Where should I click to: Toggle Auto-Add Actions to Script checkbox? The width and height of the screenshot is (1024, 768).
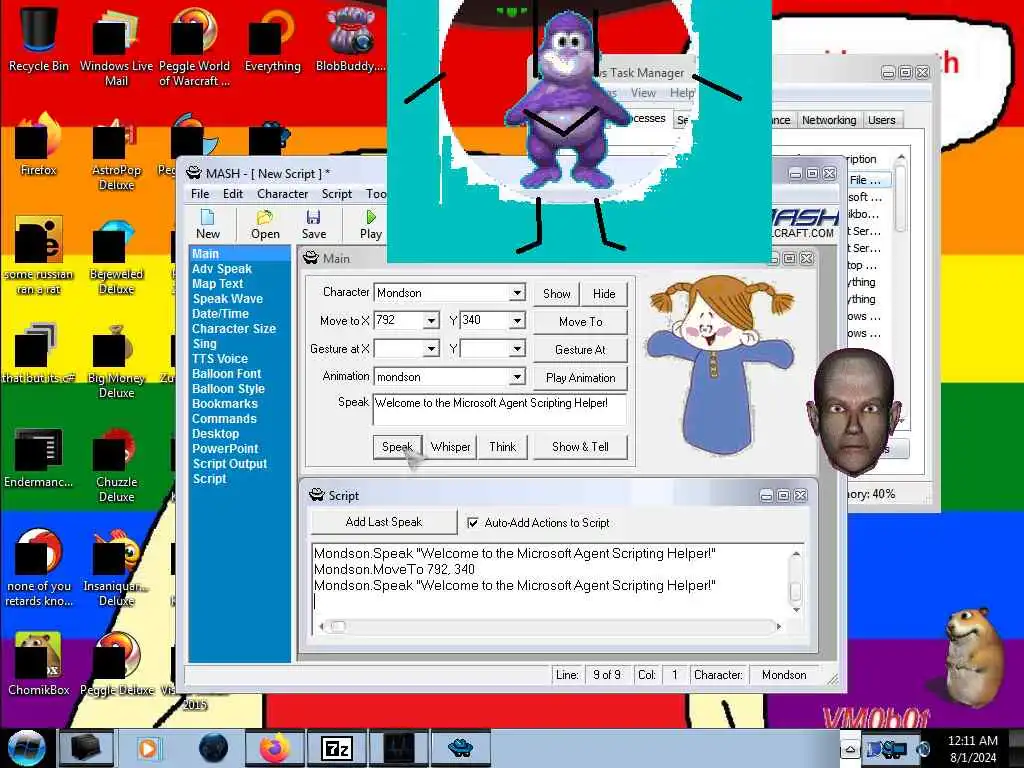[x=473, y=522]
